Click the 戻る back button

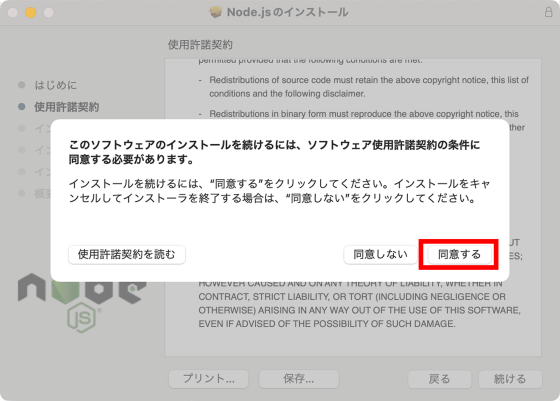[439, 379]
